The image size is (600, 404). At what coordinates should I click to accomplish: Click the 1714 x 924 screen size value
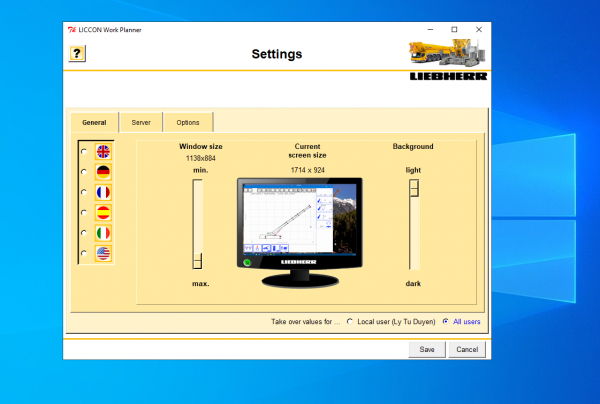tap(308, 170)
